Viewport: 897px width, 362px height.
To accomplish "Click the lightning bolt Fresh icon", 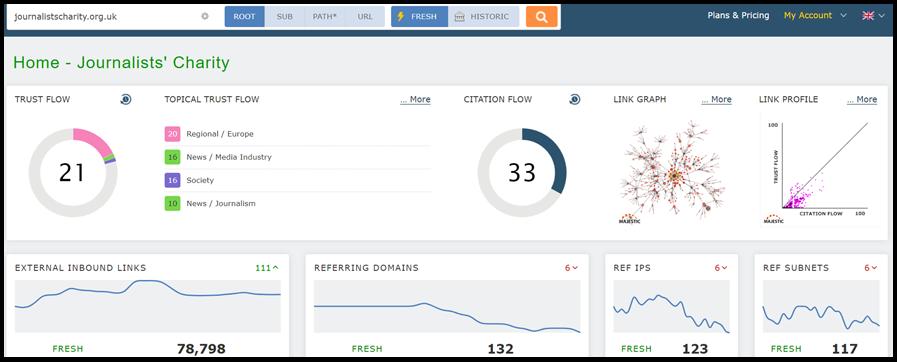I will pos(400,17).
